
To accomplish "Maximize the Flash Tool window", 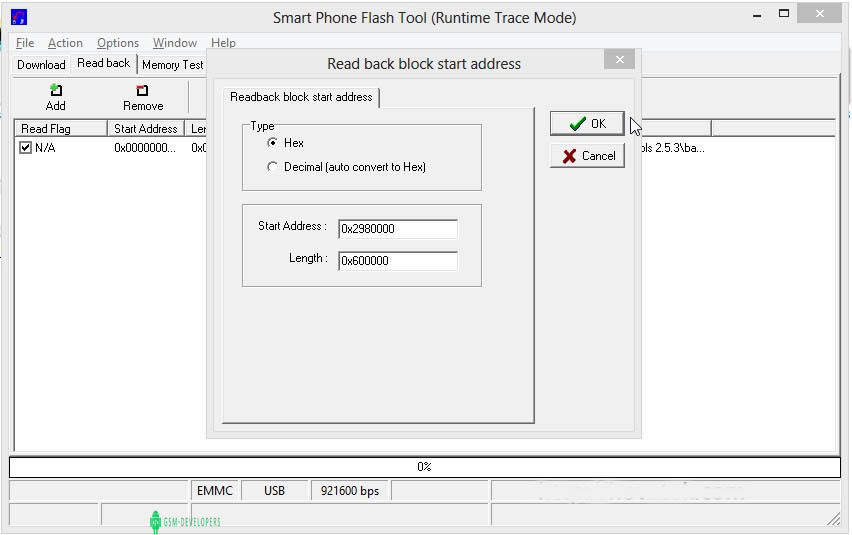I will 784,14.
